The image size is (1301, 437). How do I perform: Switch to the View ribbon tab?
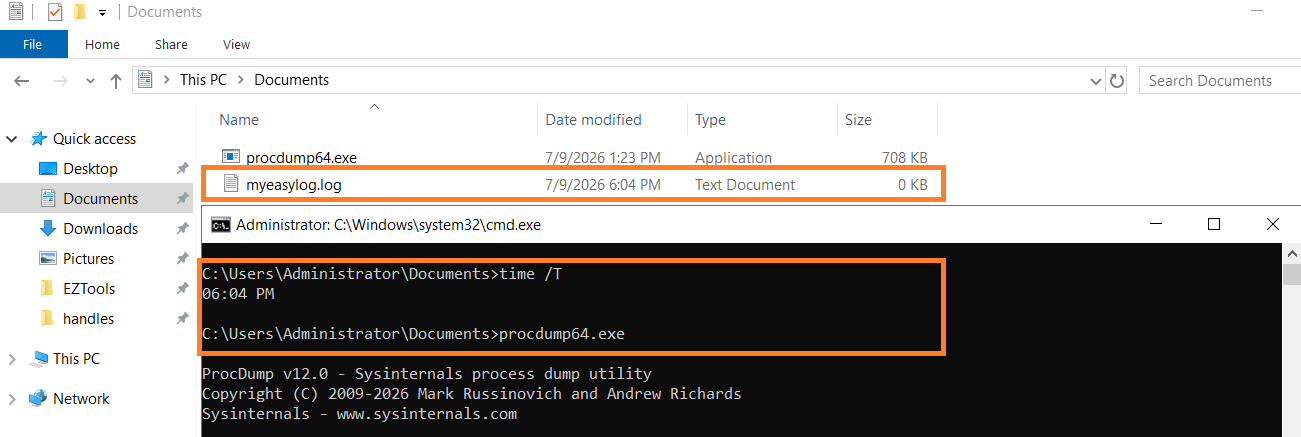pyautogui.click(x=236, y=44)
